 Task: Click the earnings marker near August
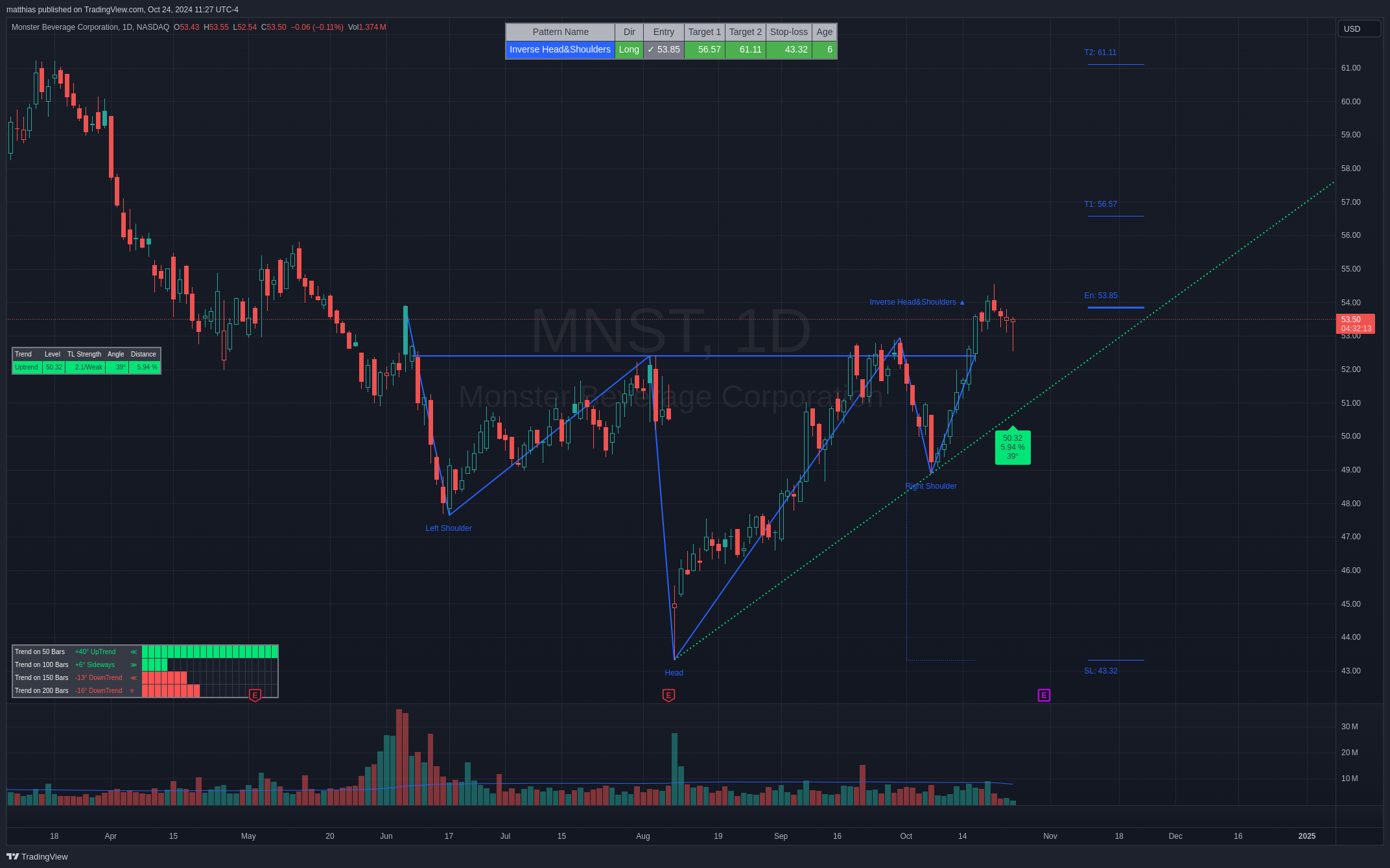(x=668, y=695)
